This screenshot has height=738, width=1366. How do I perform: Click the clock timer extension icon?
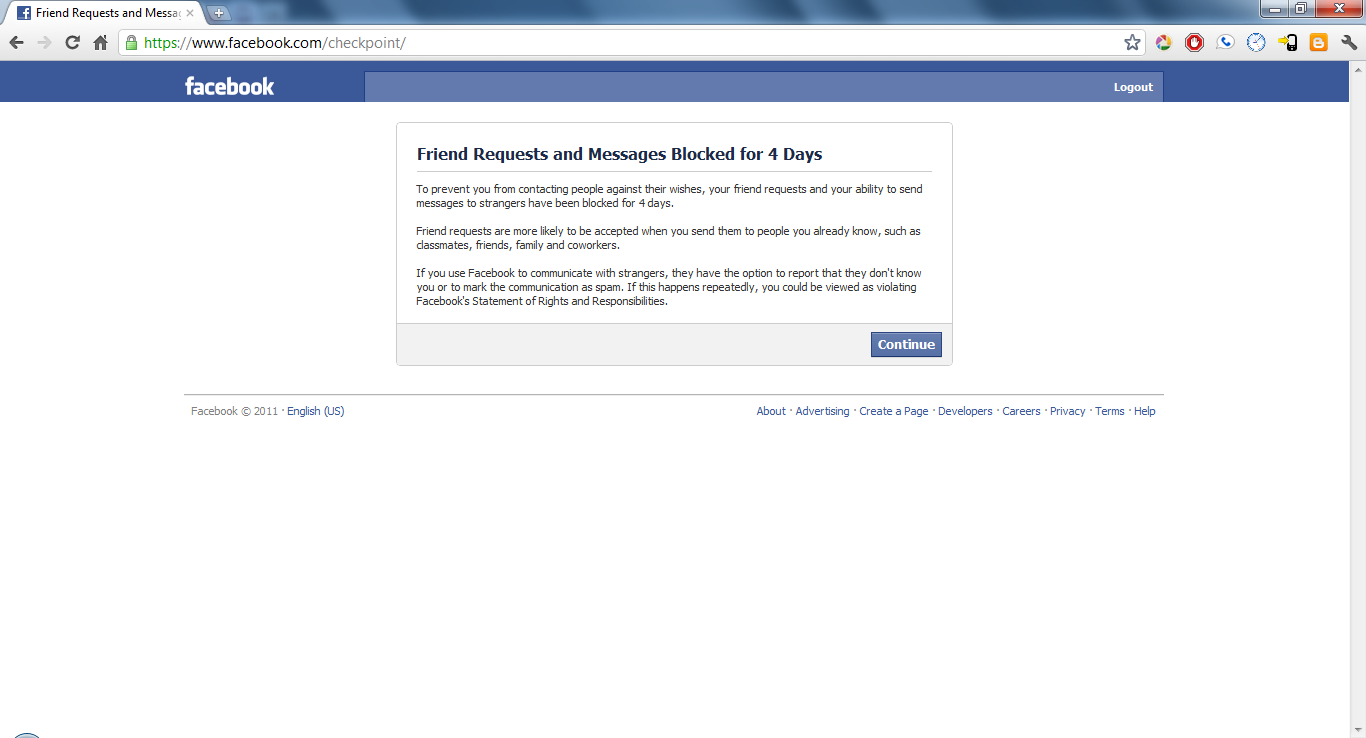[1256, 42]
